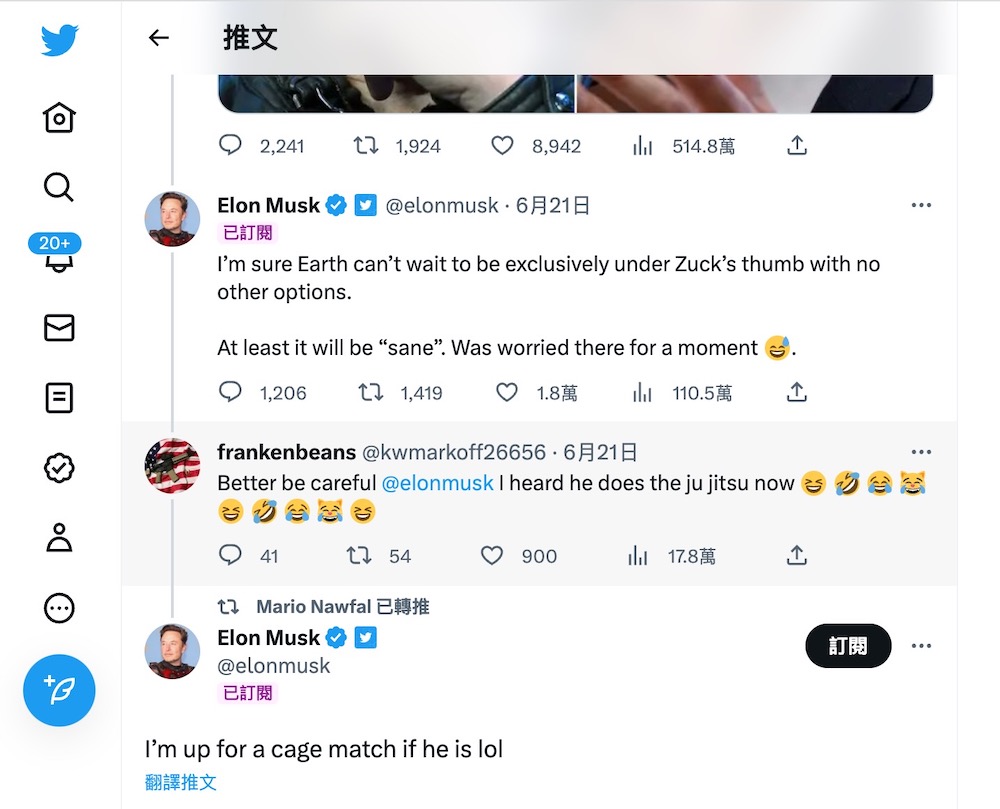1000x809 pixels.
Task: Click the compose tweet button
Action: [x=59, y=690]
